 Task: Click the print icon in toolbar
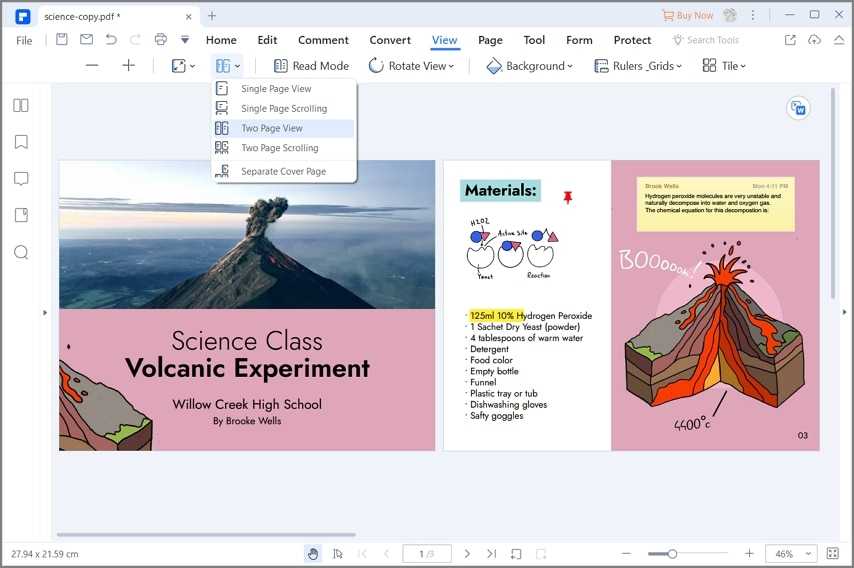click(x=160, y=40)
